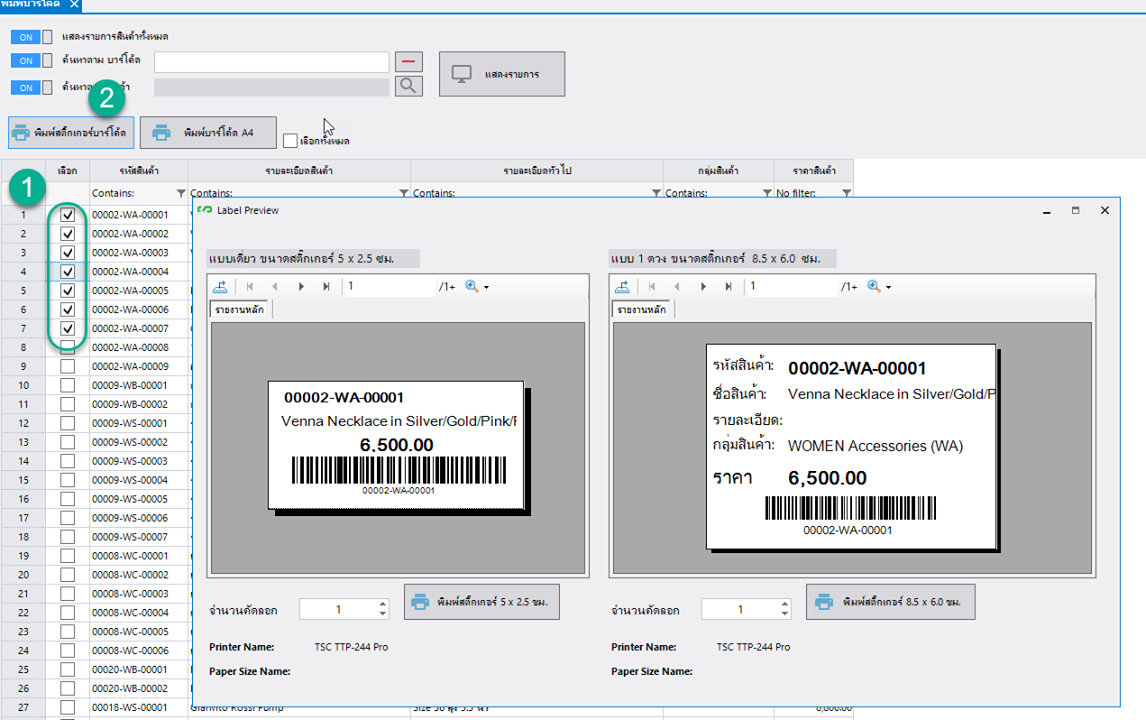Toggle the ON switch for แสดงรายการสินค้าทั้งหมด
This screenshot has width=1146, height=720.
(x=31, y=37)
